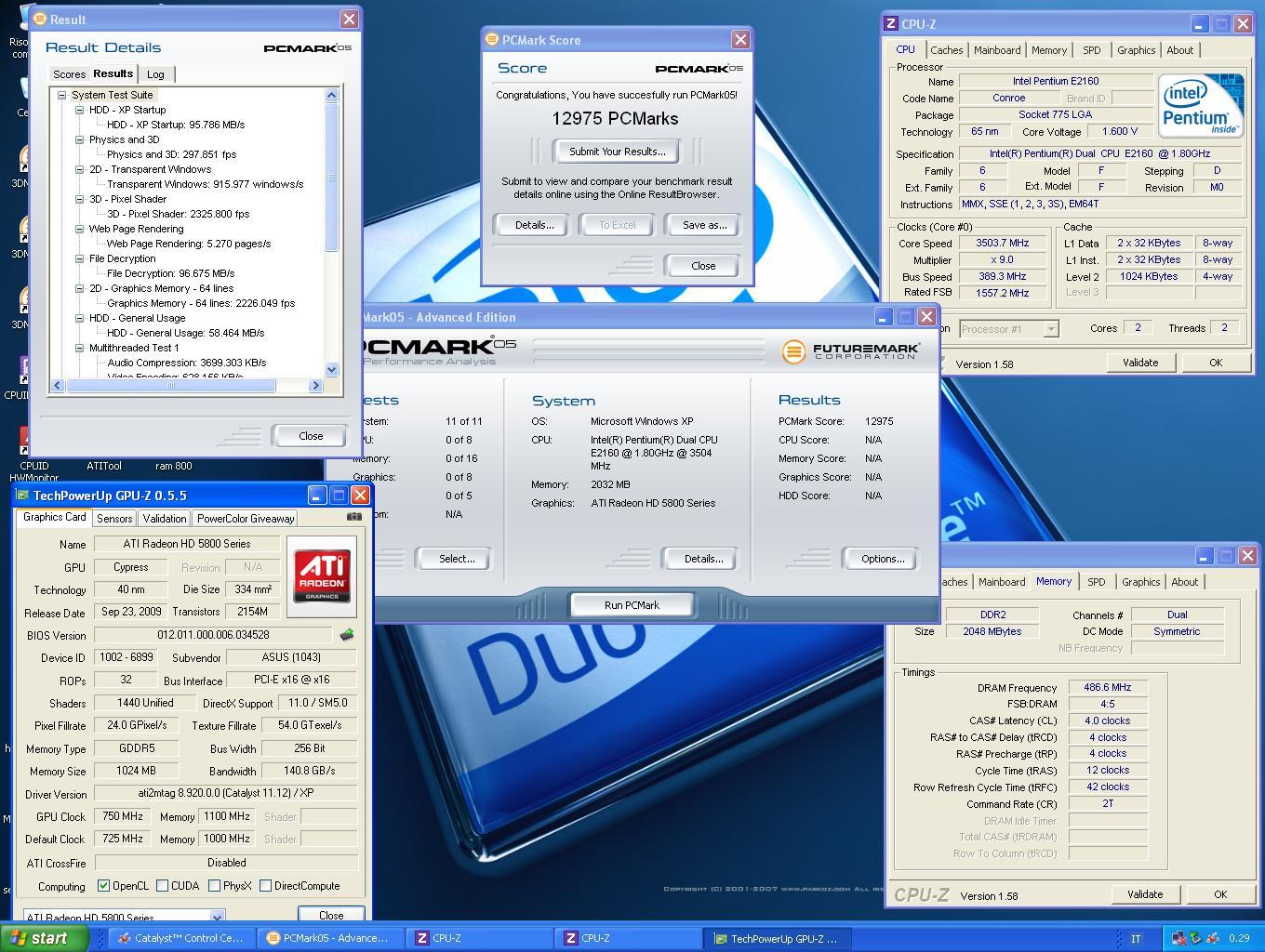Open the GPU selector dropdown in GPU-Z
Viewport: 1265px width, 952px height.
click(217, 917)
